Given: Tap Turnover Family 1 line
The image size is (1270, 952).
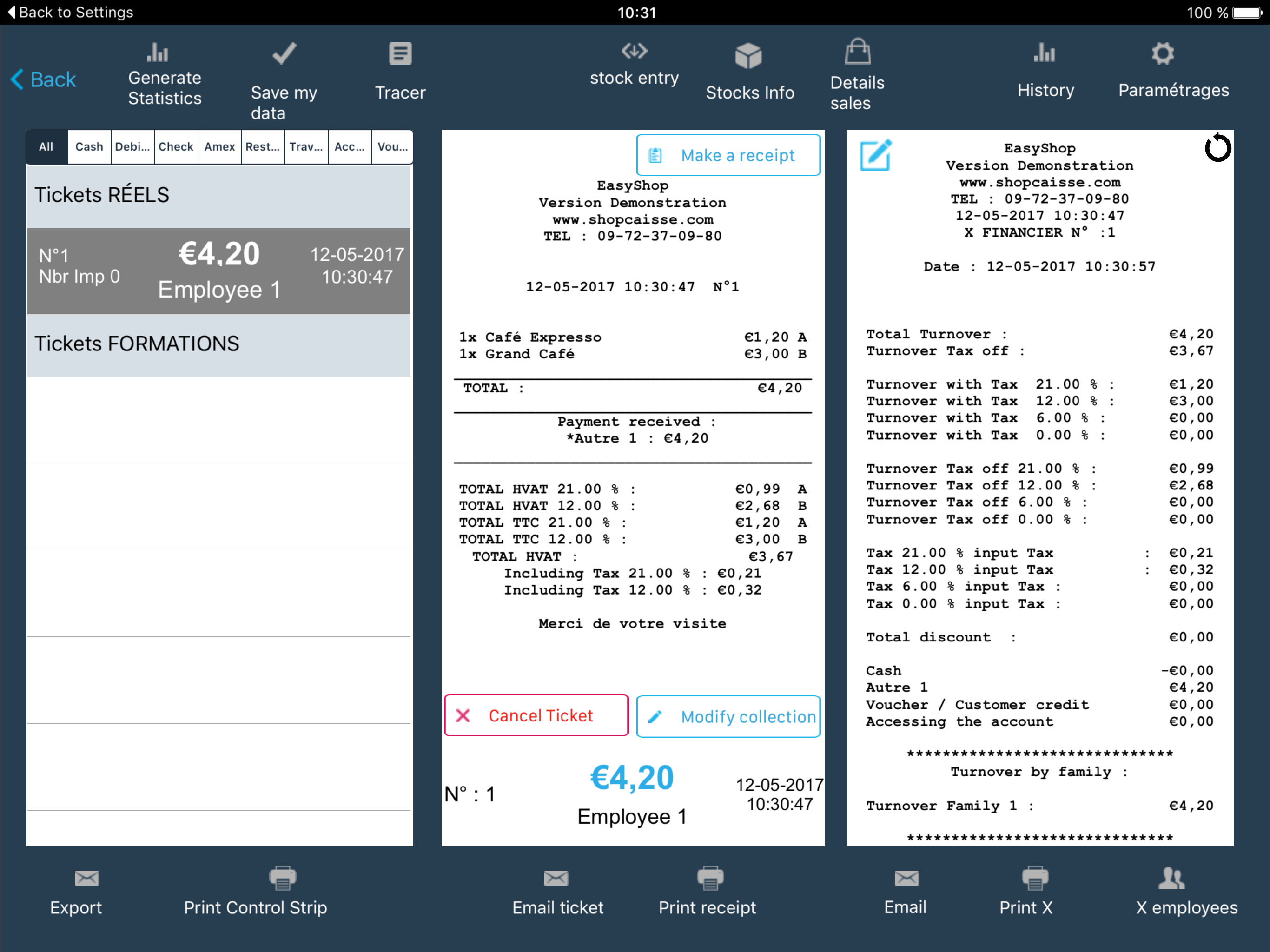Looking at the screenshot, I should (x=1039, y=806).
